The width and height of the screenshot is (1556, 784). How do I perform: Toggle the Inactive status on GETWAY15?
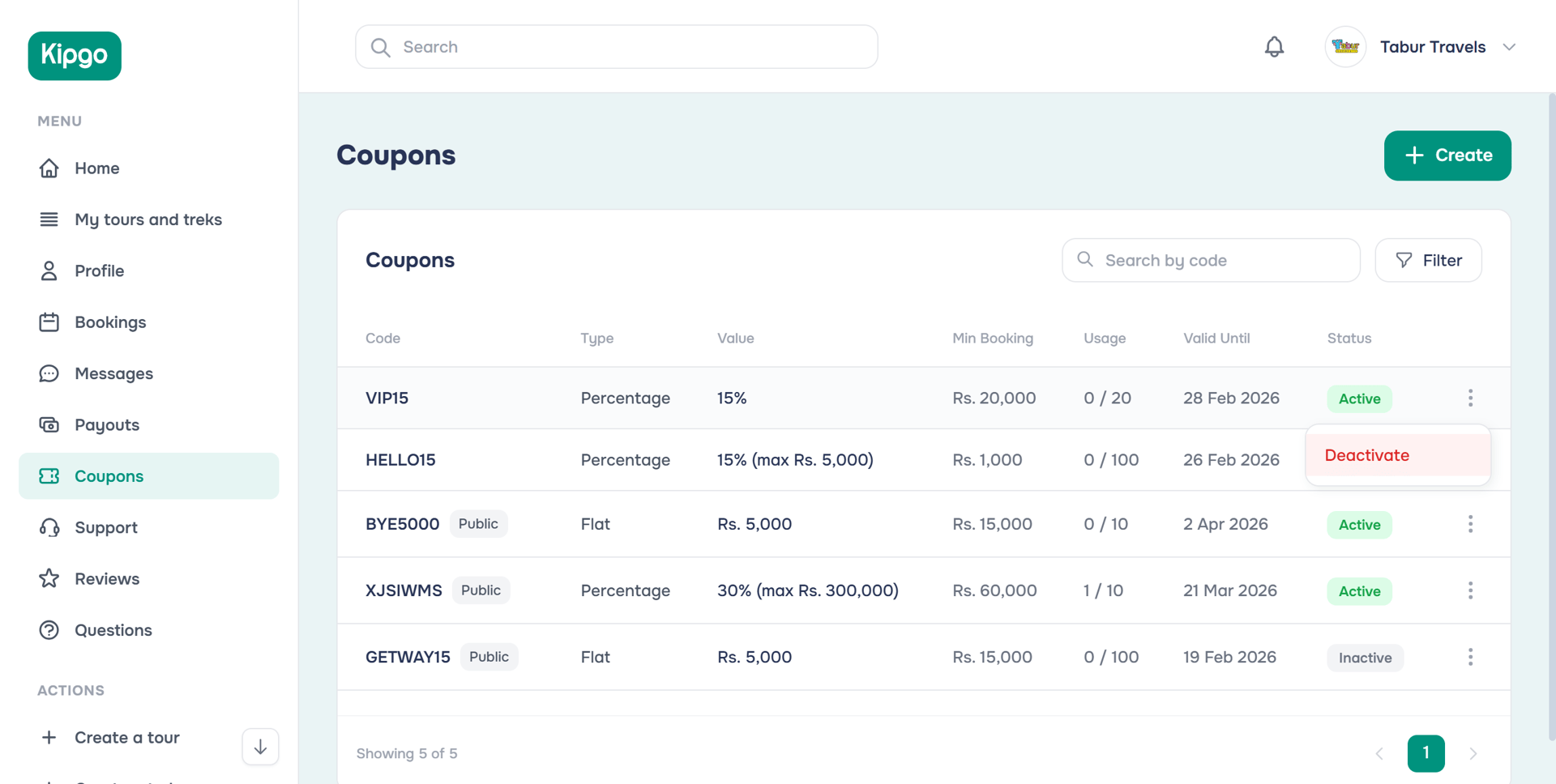(x=1365, y=657)
